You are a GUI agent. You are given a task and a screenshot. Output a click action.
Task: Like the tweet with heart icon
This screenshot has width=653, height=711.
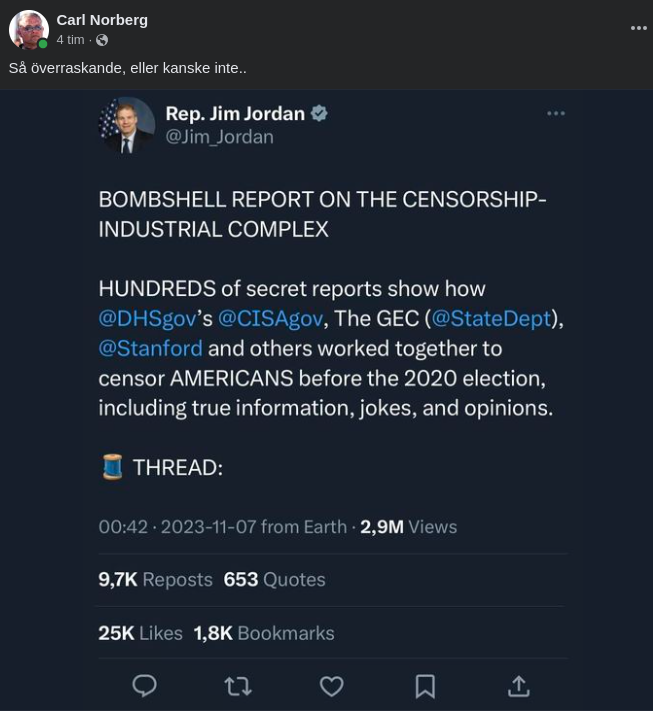(331, 686)
